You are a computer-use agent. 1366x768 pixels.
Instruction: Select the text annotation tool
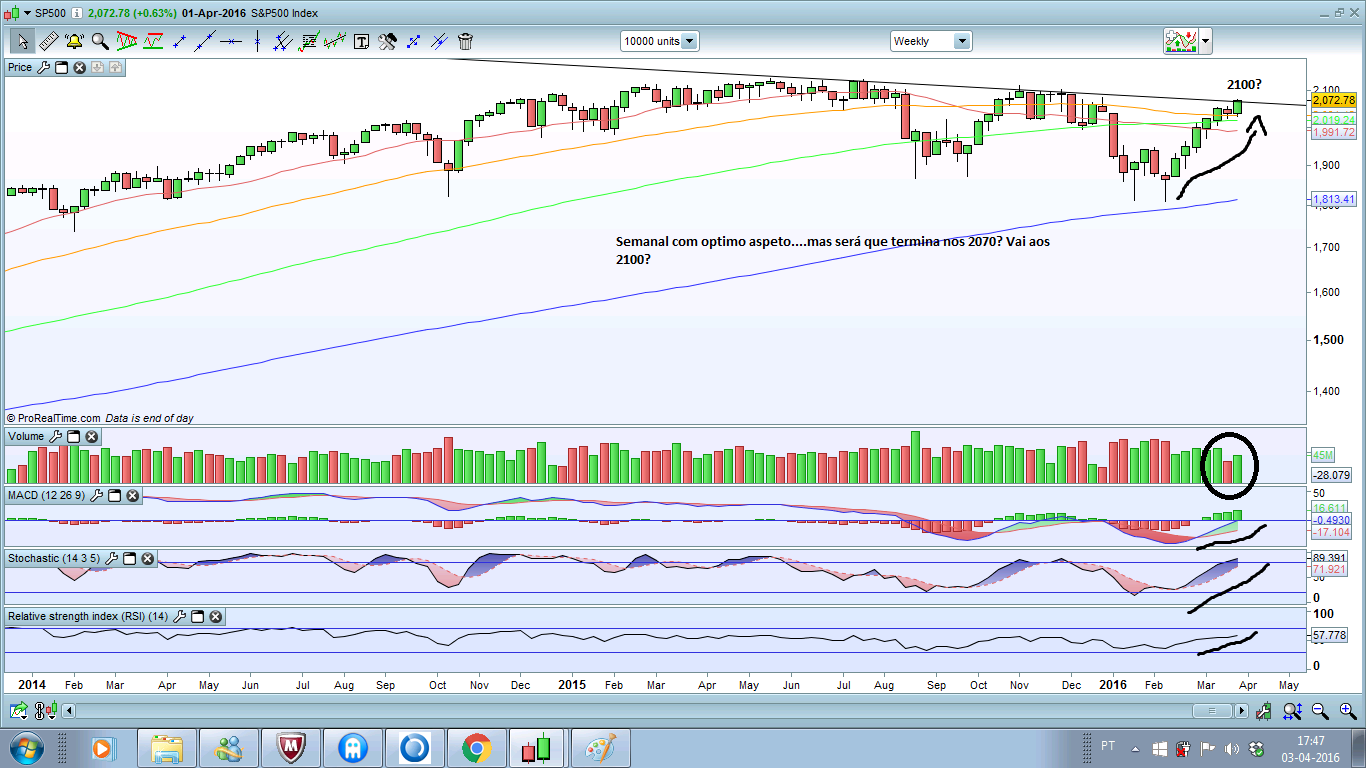click(x=361, y=41)
